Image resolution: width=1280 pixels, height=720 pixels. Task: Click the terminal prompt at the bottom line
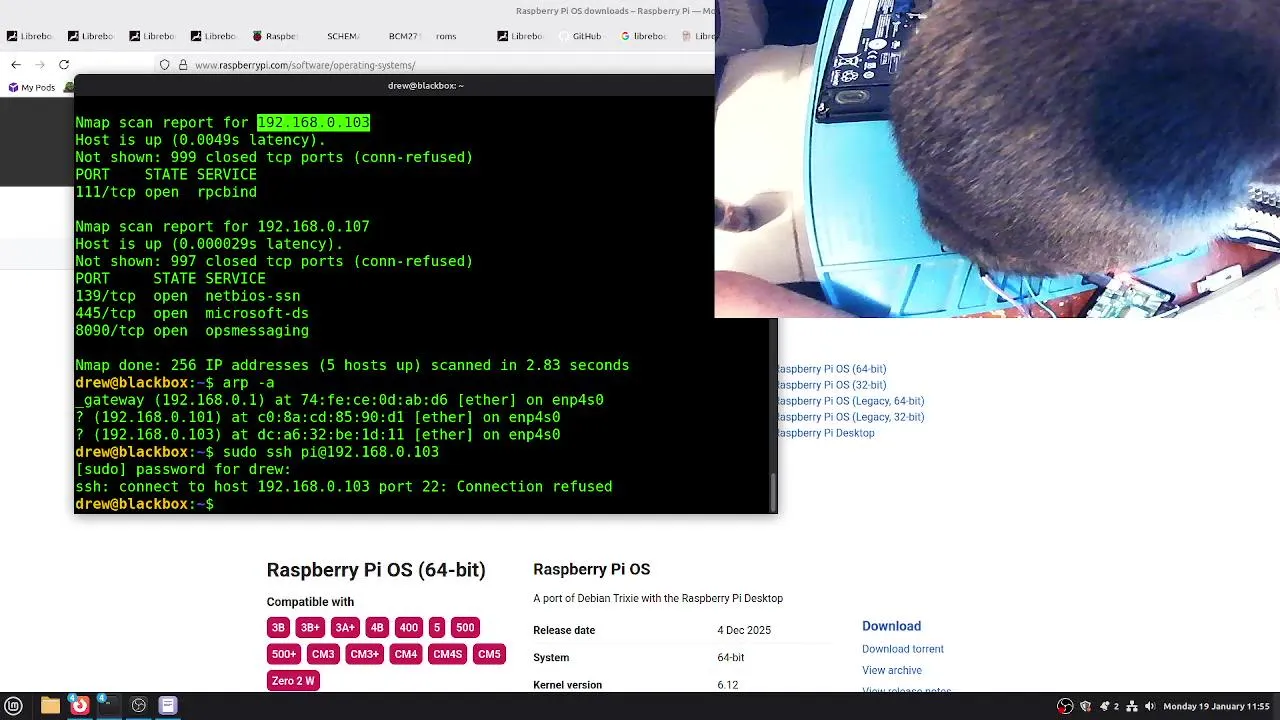(145, 505)
